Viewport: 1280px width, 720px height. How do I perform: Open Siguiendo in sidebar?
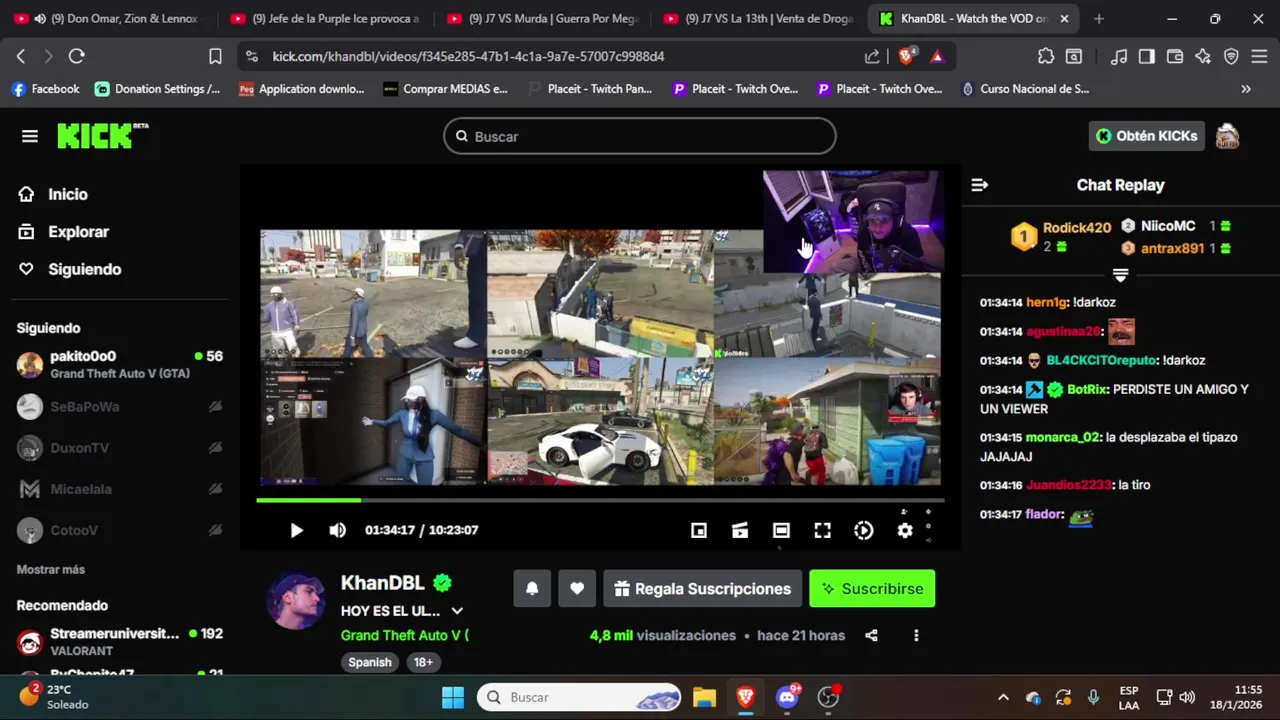click(x=70, y=269)
